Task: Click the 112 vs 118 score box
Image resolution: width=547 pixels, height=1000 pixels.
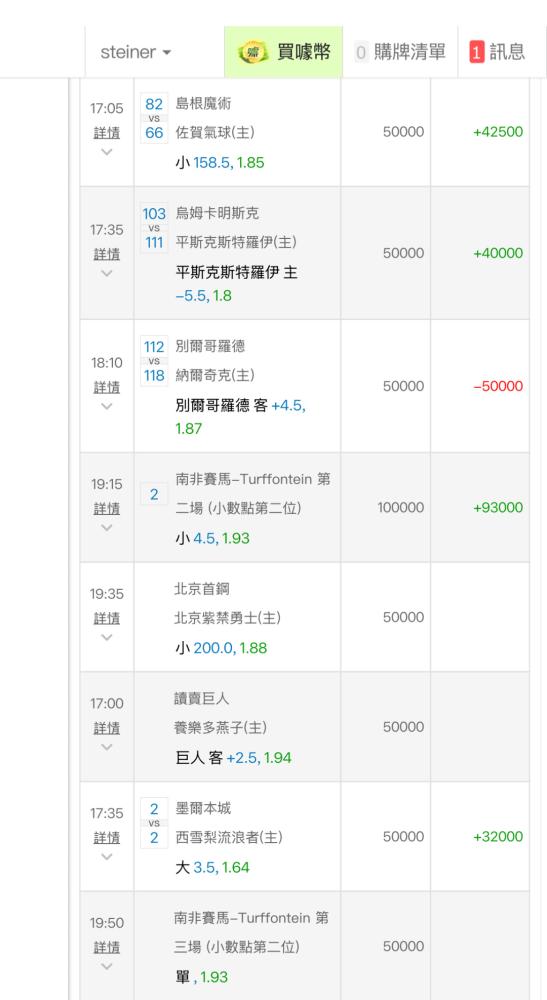Action: pos(154,361)
